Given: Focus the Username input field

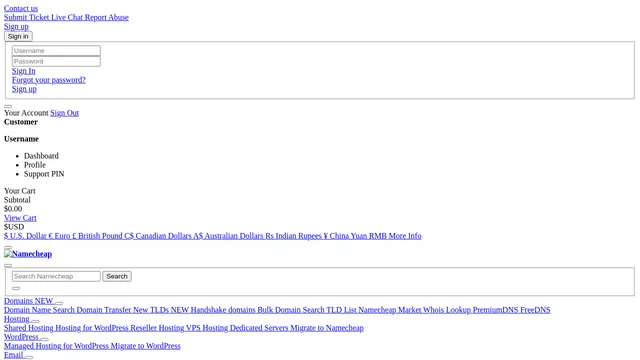Looking at the screenshot, I should coord(56,51).
